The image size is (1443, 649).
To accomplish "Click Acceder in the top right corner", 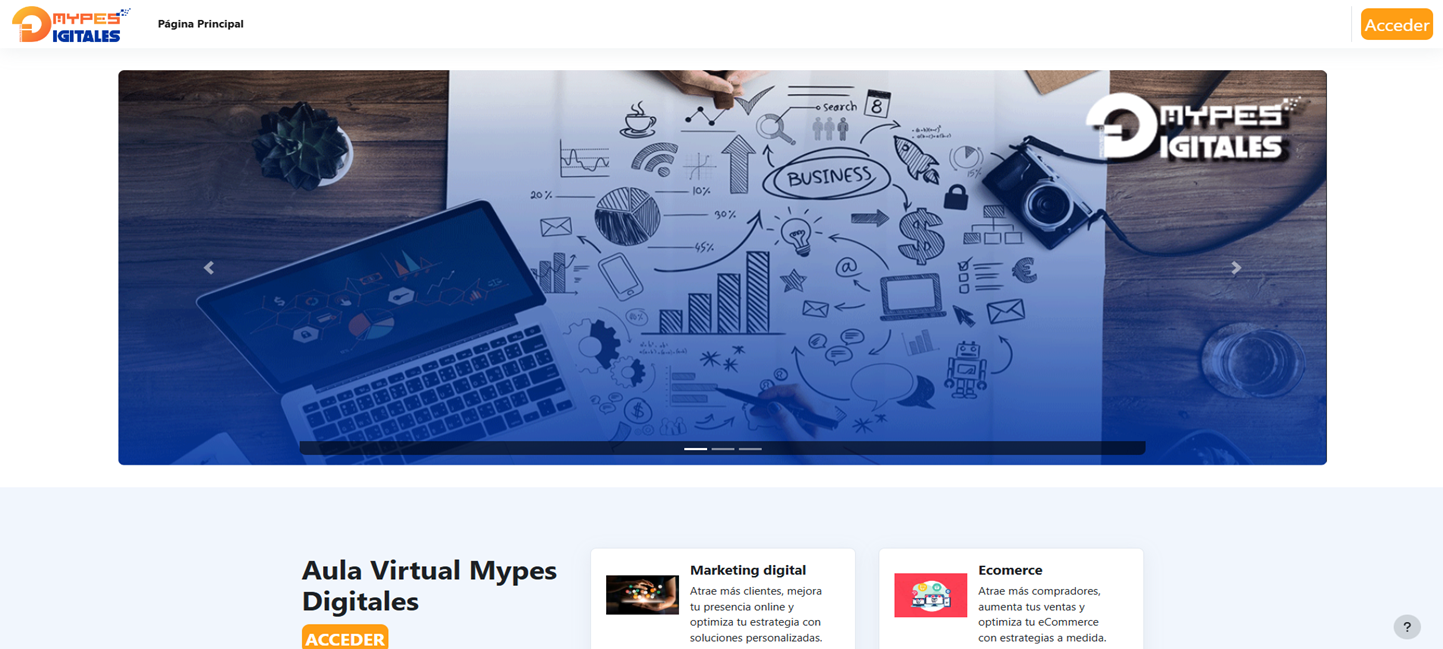I will click(x=1396, y=24).
